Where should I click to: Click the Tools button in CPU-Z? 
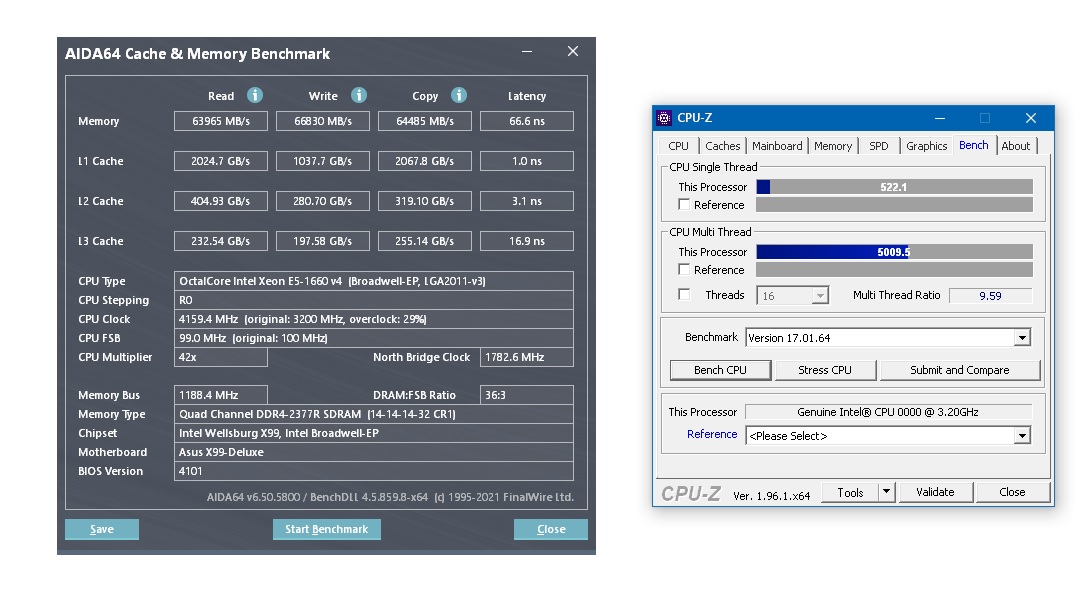850,493
